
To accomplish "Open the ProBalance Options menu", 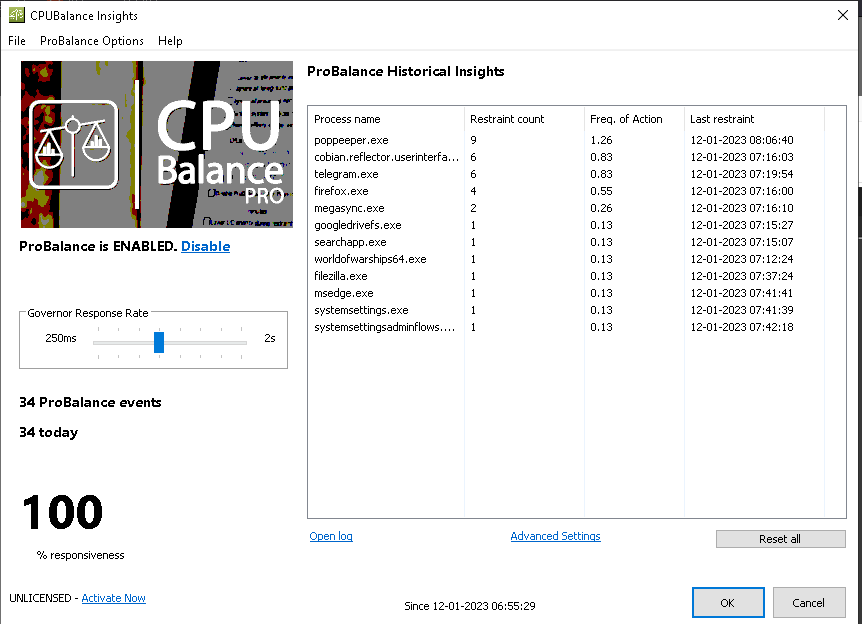I will 92,41.
